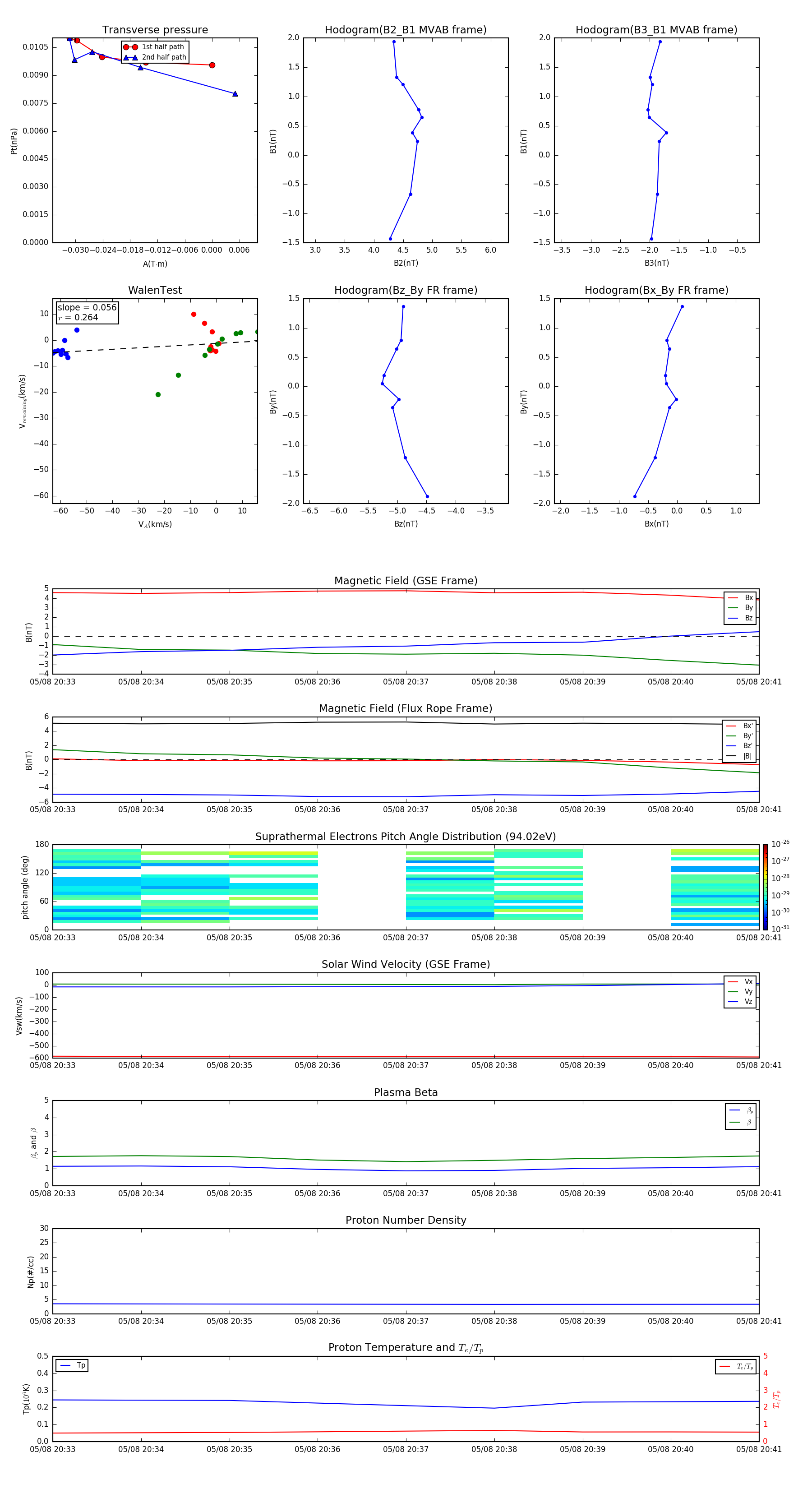The height and width of the screenshot is (1489, 812).
Task: Click 'Proton Number Density' plot title
Action: click(406, 1220)
